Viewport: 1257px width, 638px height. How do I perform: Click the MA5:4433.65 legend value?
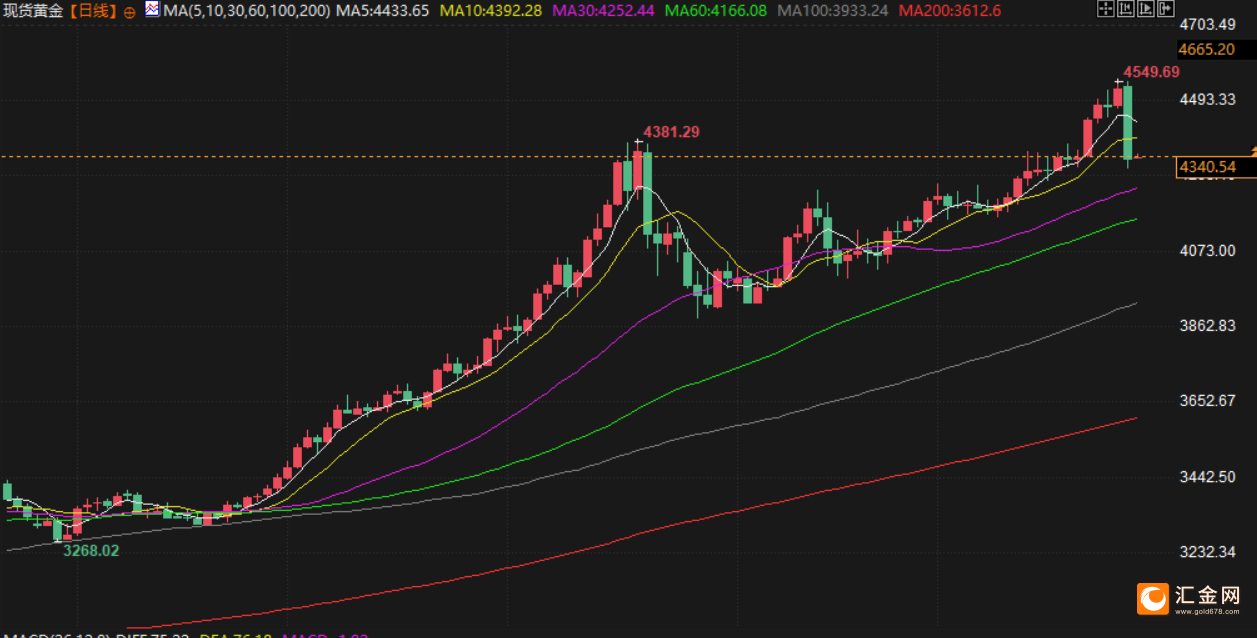tap(383, 11)
